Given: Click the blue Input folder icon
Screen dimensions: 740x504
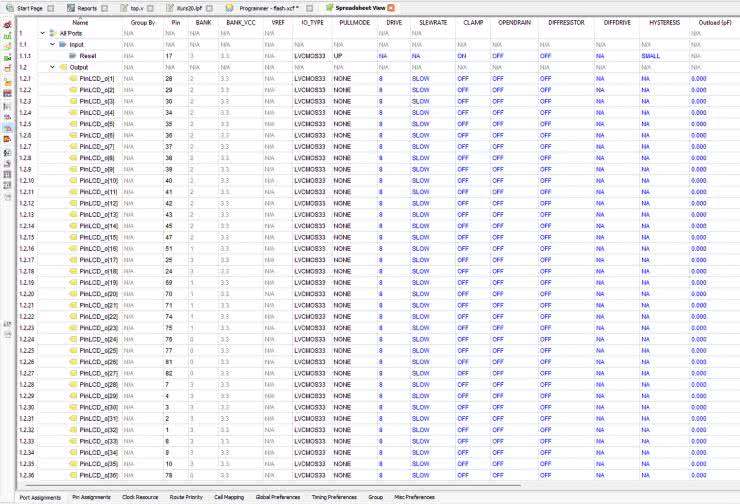Looking at the screenshot, I should point(62,45).
